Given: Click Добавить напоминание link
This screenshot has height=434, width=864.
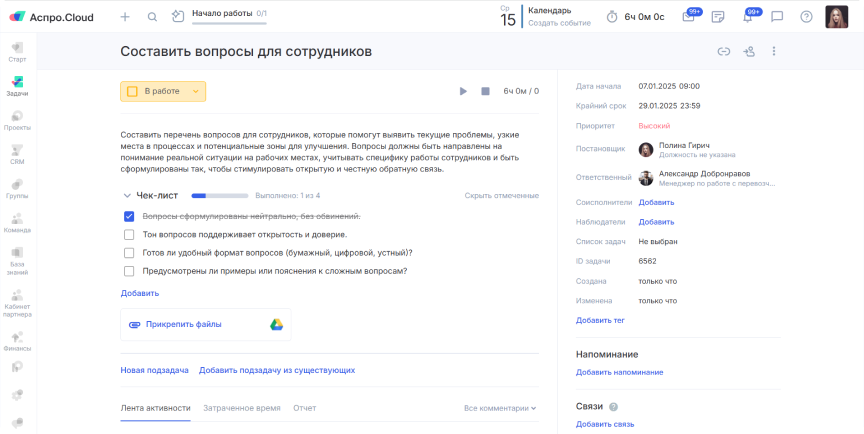Looking at the screenshot, I should click(619, 372).
